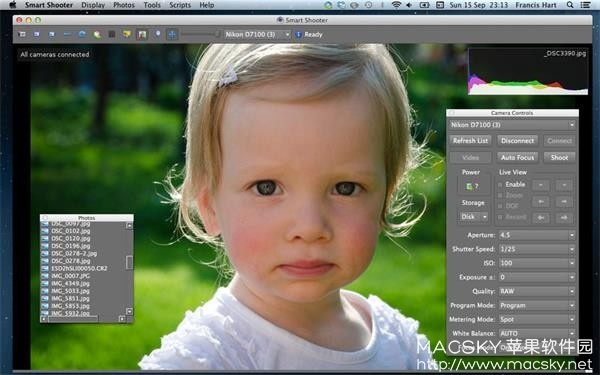Viewport: 600px width, 375px height.
Task: Click the blue crosshair toolbar icon
Action: click(x=172, y=34)
